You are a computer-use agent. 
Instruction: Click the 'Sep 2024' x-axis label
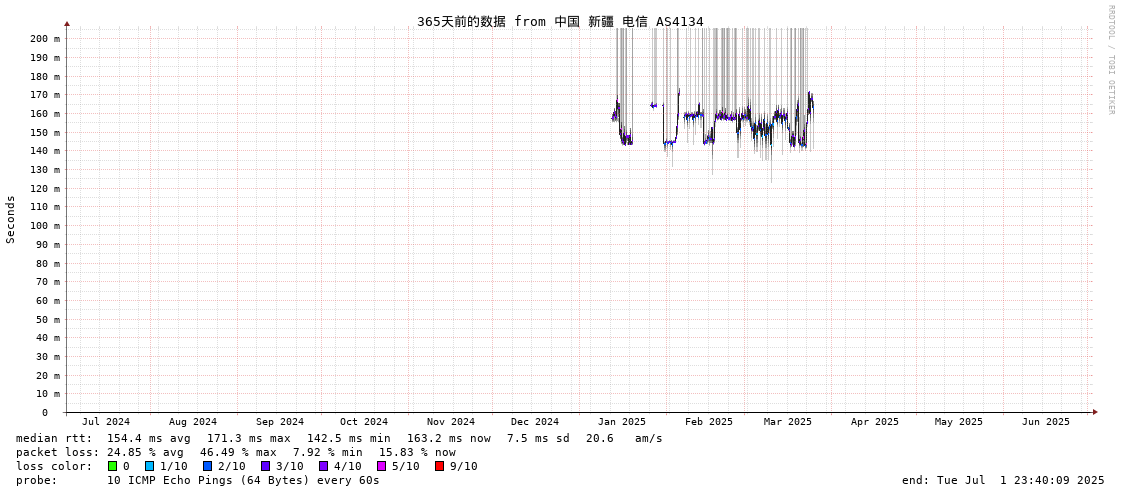(x=280, y=422)
